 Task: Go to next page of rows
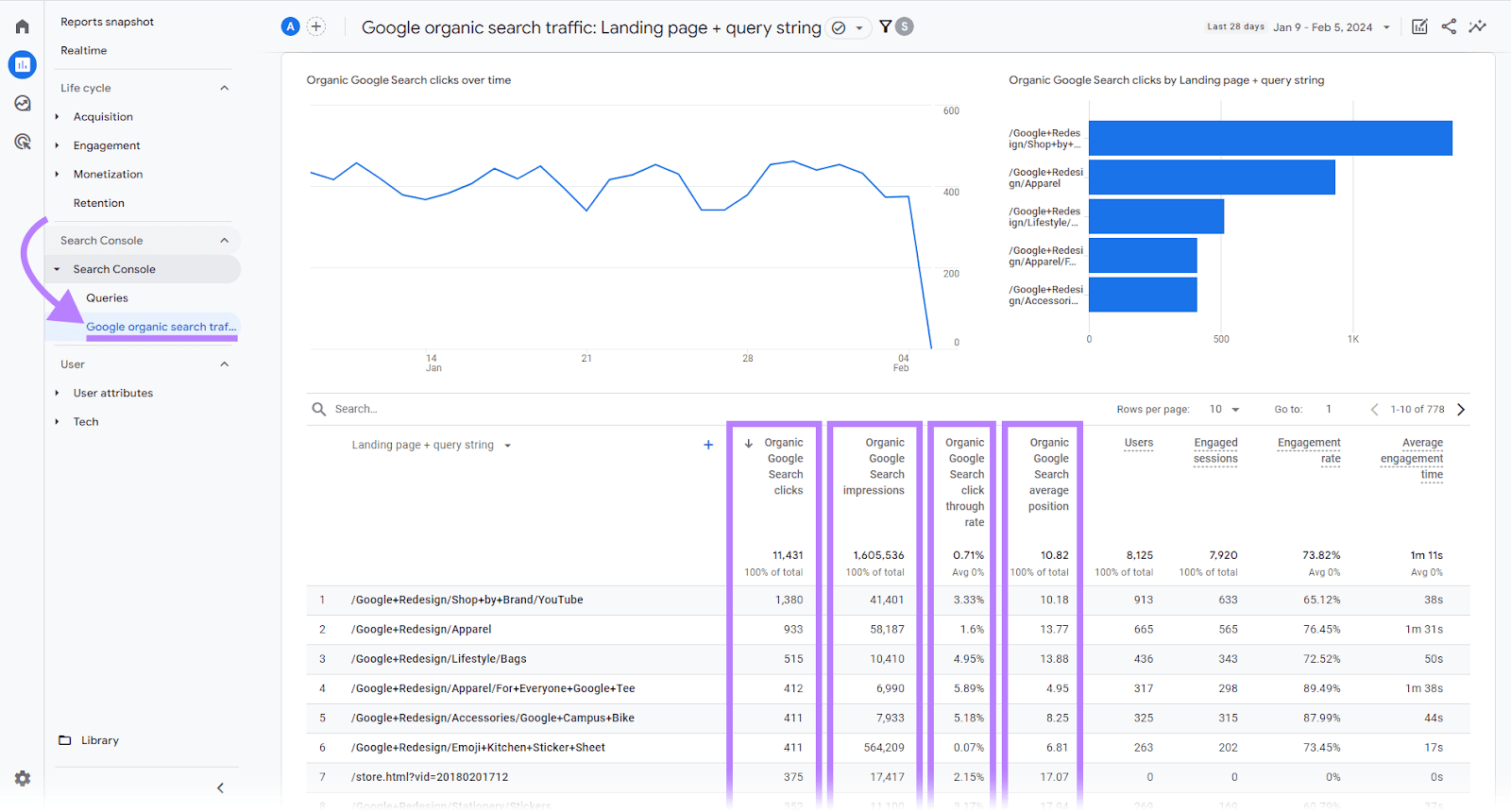1461,410
